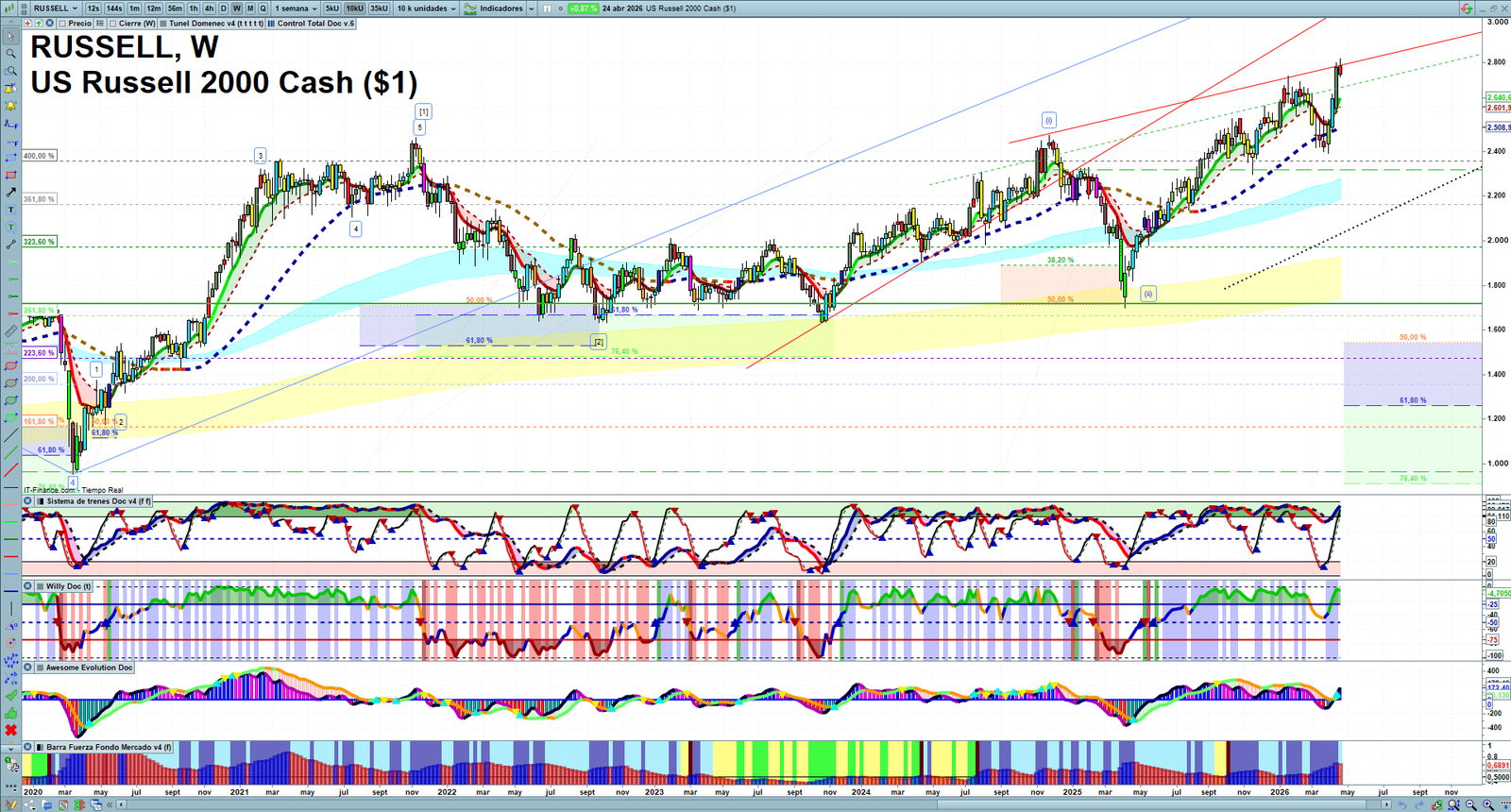Close the Willy Doc indicator panel
This screenshot has width=1511, height=812.
click(x=28, y=586)
